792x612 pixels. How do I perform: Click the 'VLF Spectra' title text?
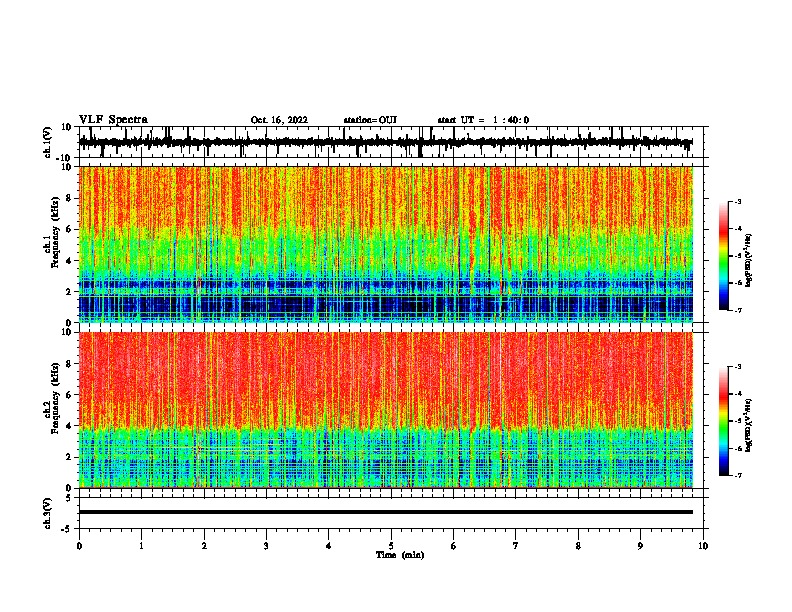(x=113, y=119)
